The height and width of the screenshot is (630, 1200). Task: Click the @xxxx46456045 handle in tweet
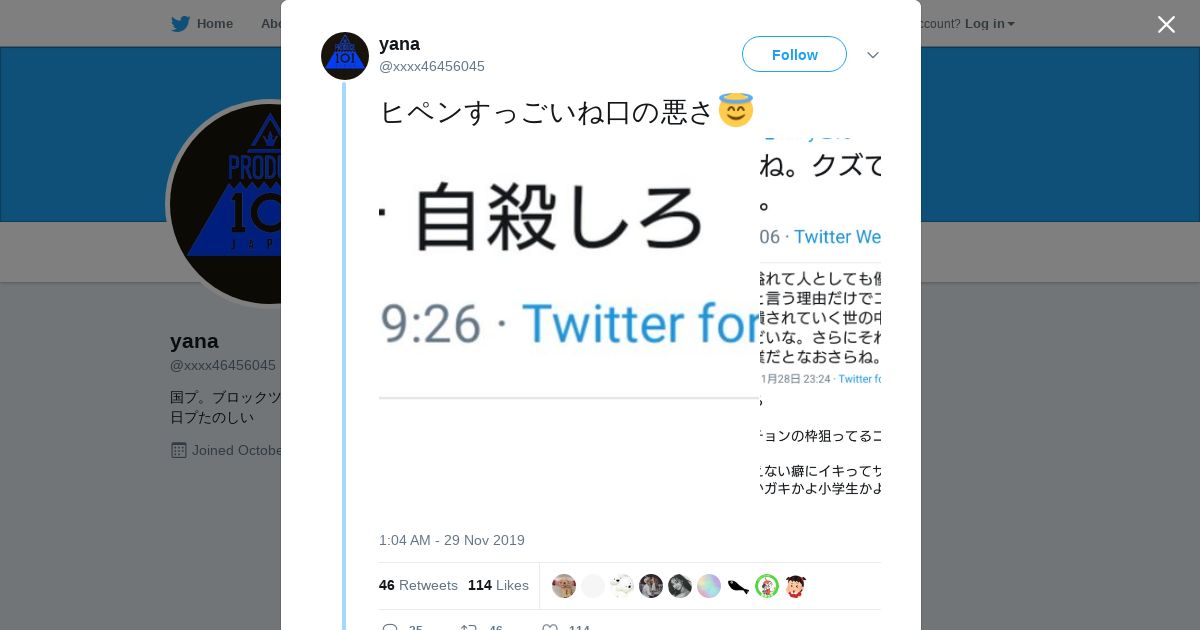pos(432,66)
